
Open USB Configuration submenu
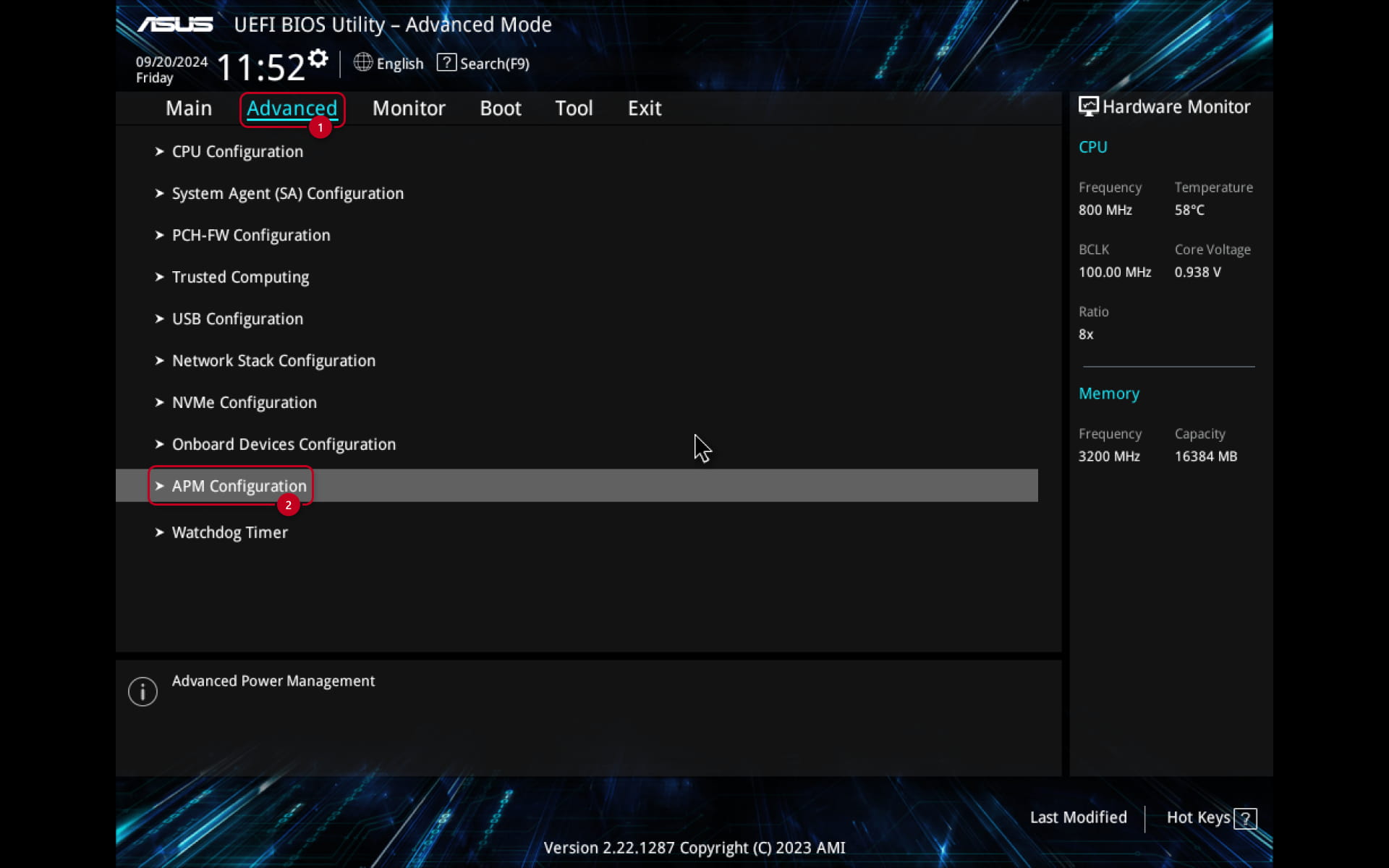pos(237,319)
